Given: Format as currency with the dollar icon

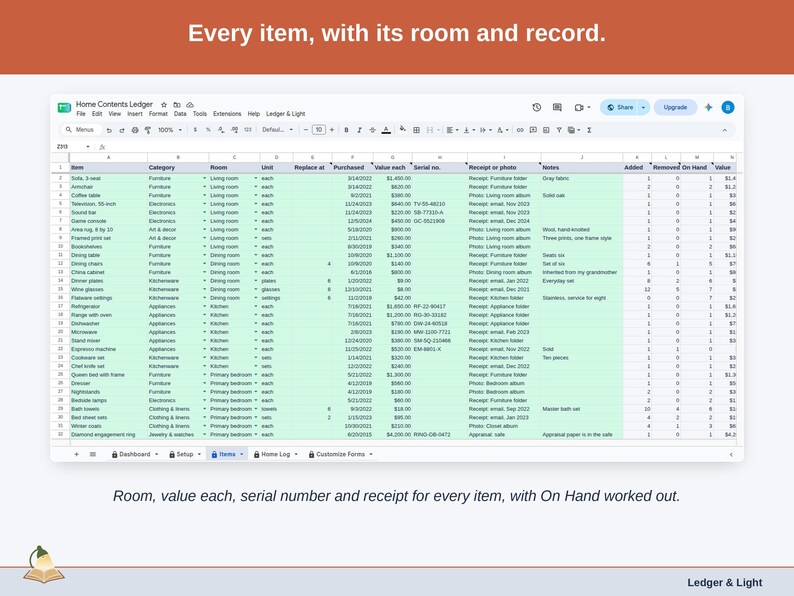Looking at the screenshot, I should [x=195, y=130].
